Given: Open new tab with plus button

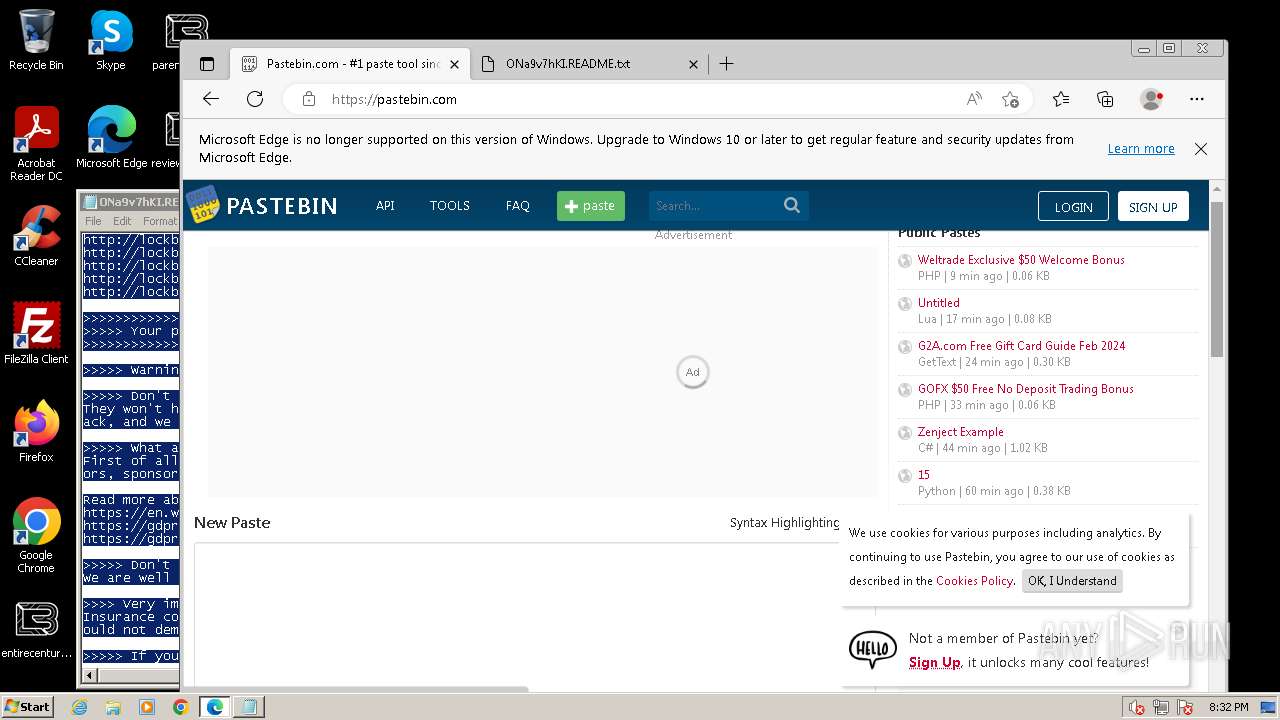Looking at the screenshot, I should (x=727, y=64).
